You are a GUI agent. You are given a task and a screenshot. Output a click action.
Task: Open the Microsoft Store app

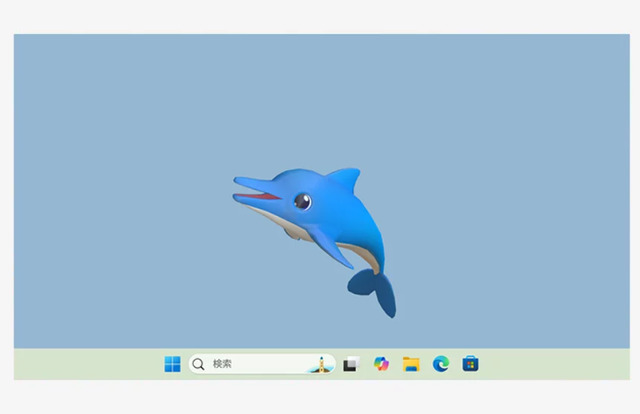coord(470,364)
